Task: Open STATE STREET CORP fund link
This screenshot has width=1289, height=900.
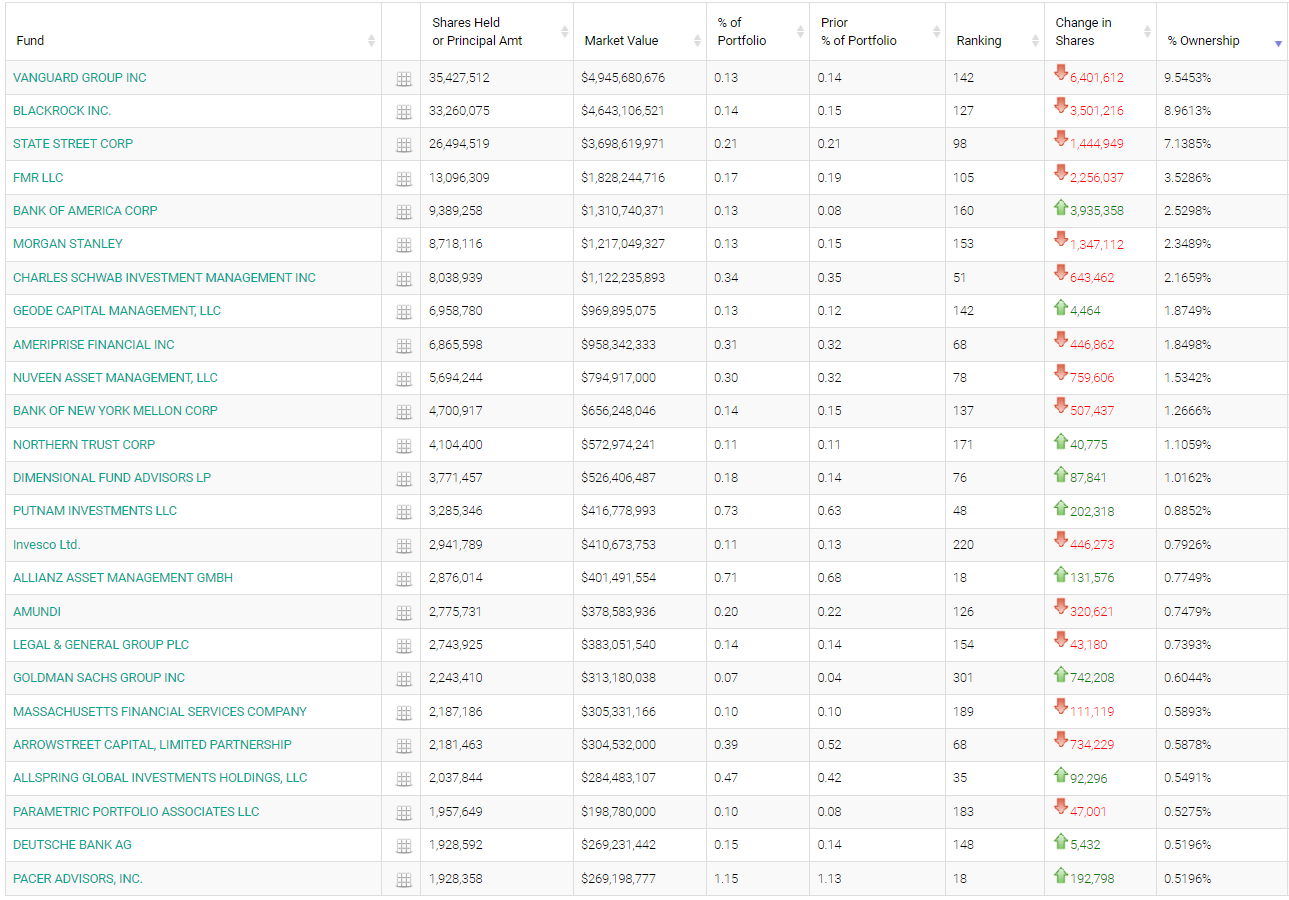Action: tap(73, 144)
